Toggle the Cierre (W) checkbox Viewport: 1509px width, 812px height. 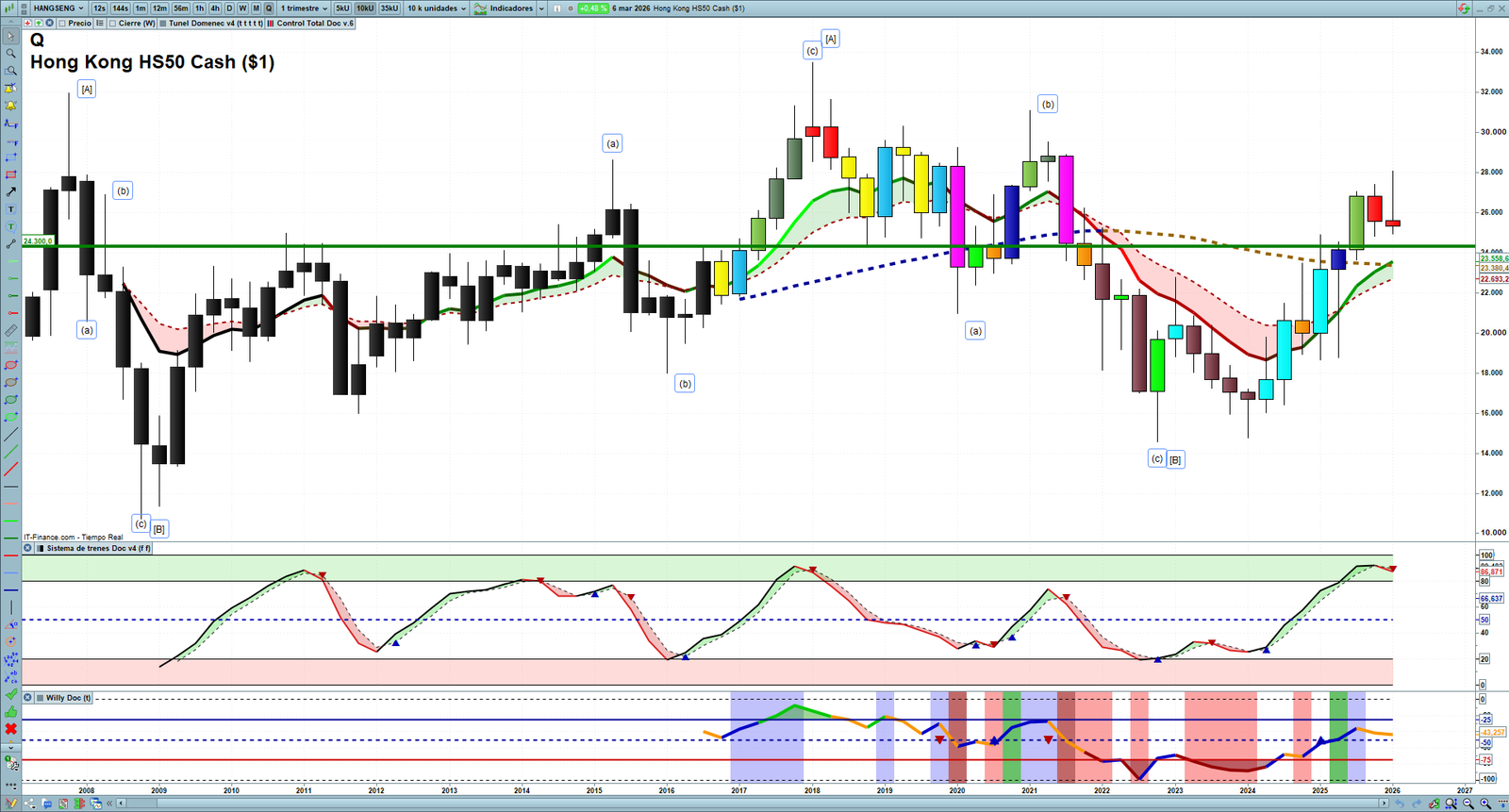pyautogui.click(x=113, y=24)
